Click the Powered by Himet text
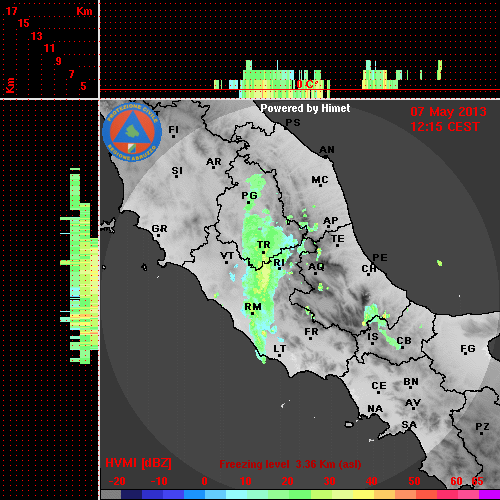 (x=305, y=108)
